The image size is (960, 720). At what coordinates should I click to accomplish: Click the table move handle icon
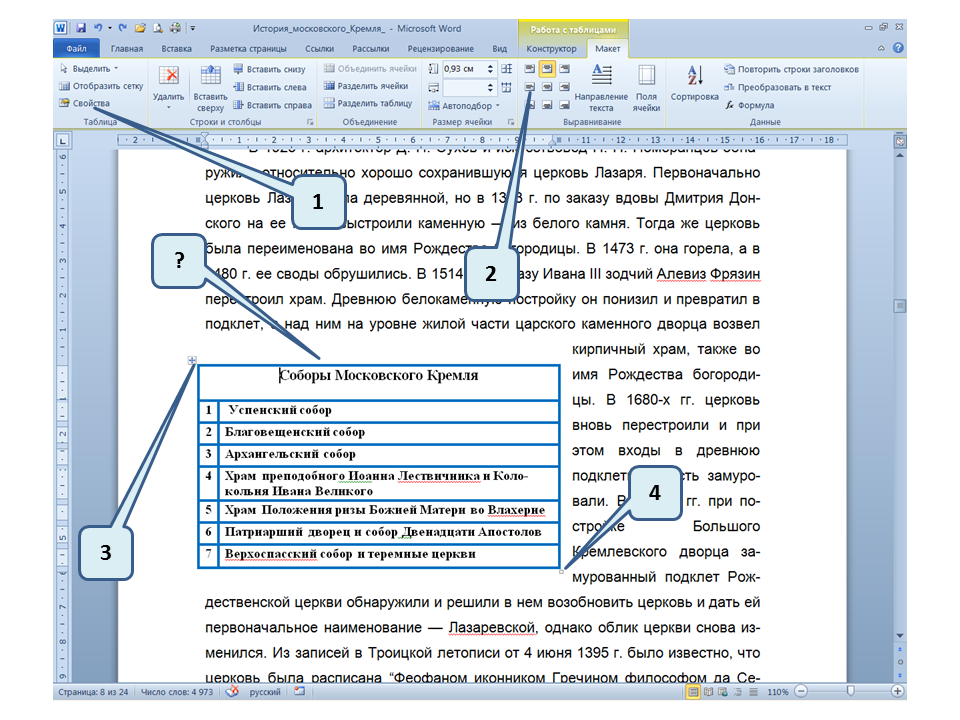pyautogui.click(x=192, y=361)
